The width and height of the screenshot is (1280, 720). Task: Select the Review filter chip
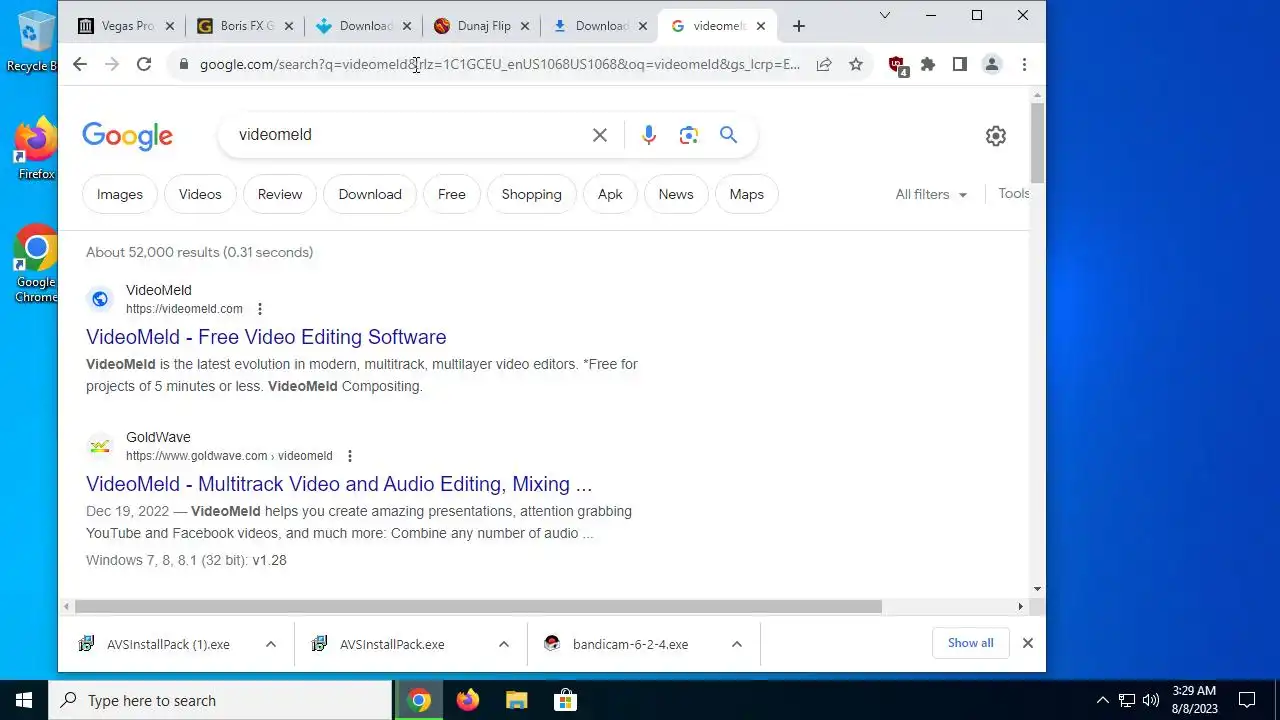[x=280, y=194]
